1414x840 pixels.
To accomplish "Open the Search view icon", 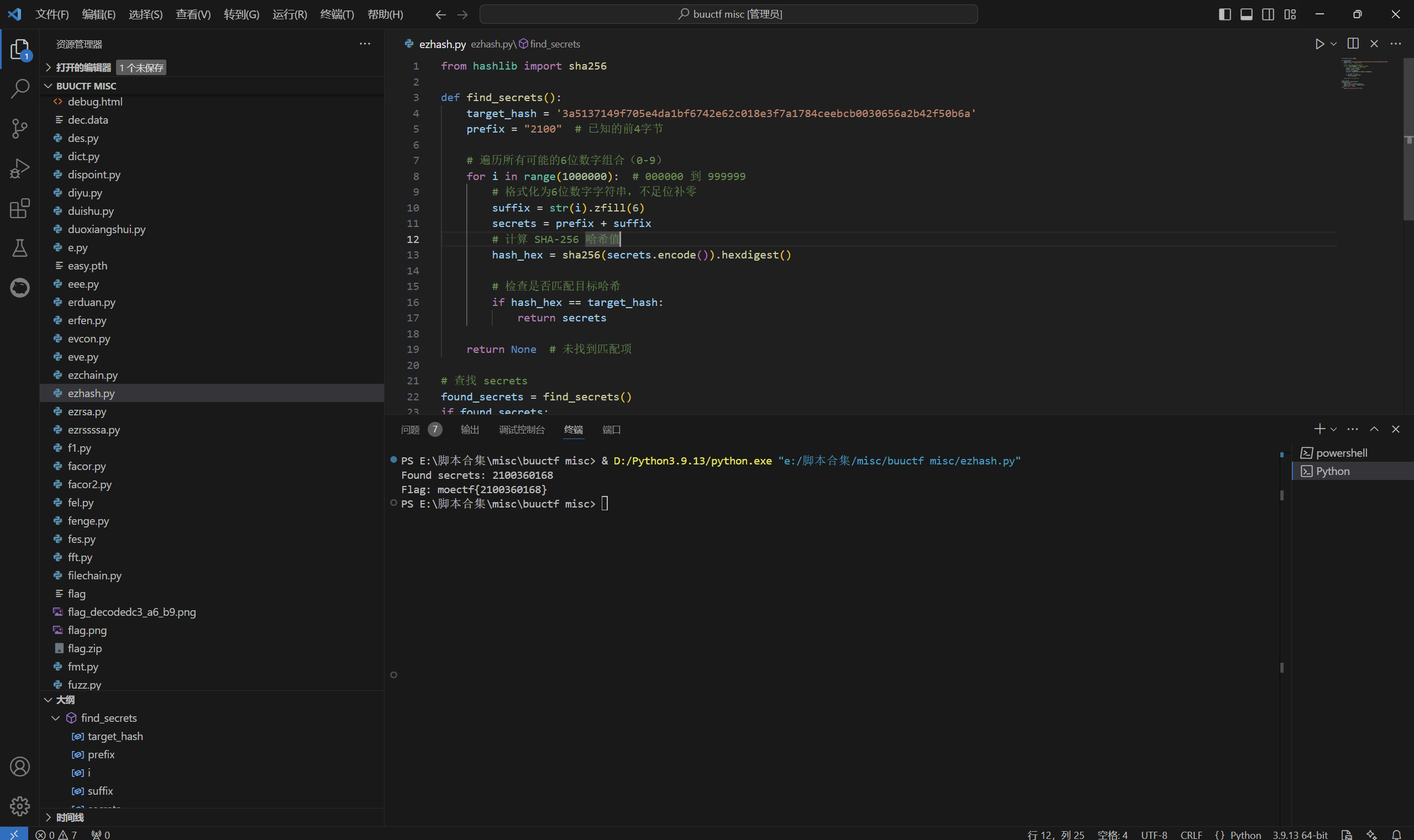I will pyautogui.click(x=20, y=88).
